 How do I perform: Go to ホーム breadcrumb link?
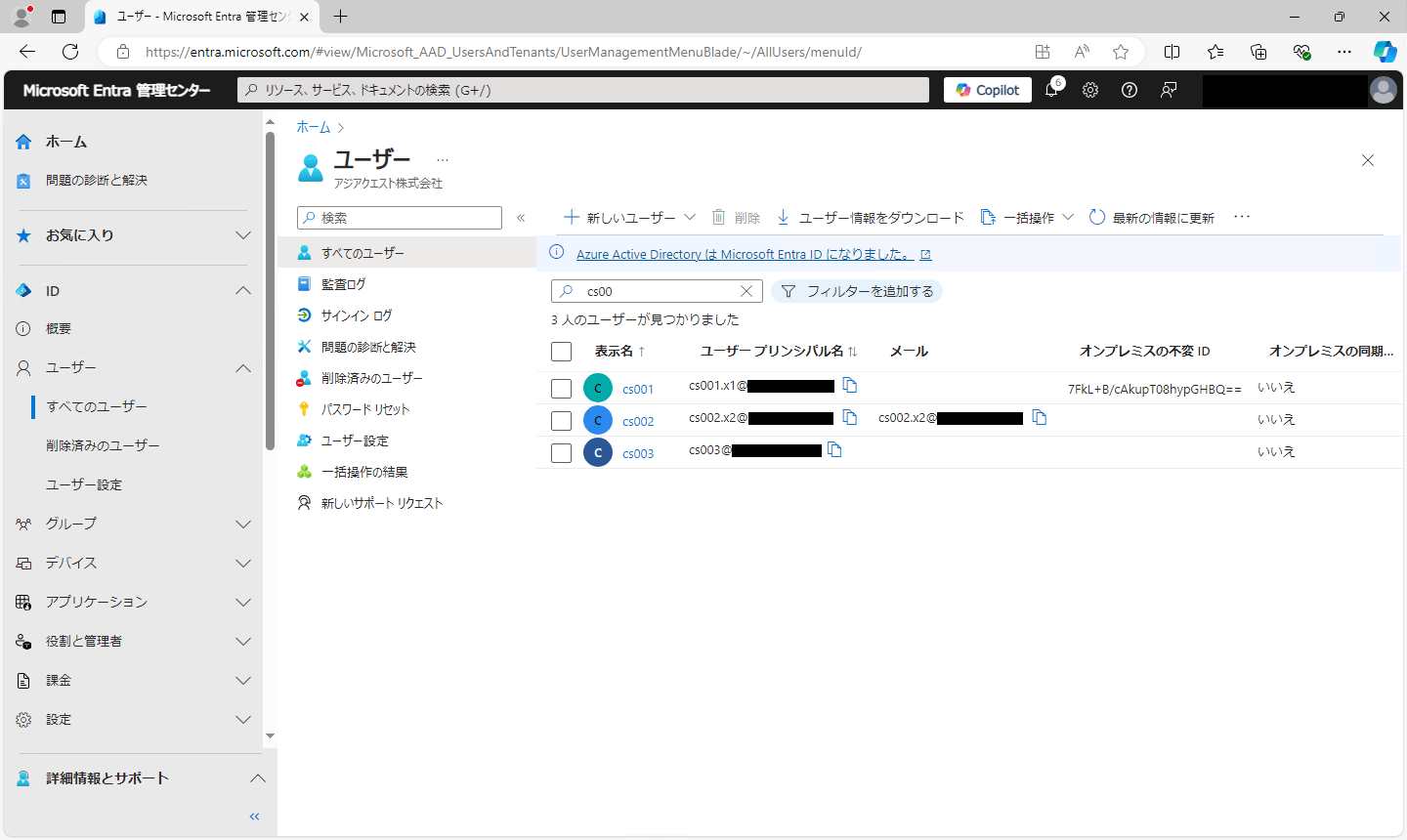tap(314, 127)
